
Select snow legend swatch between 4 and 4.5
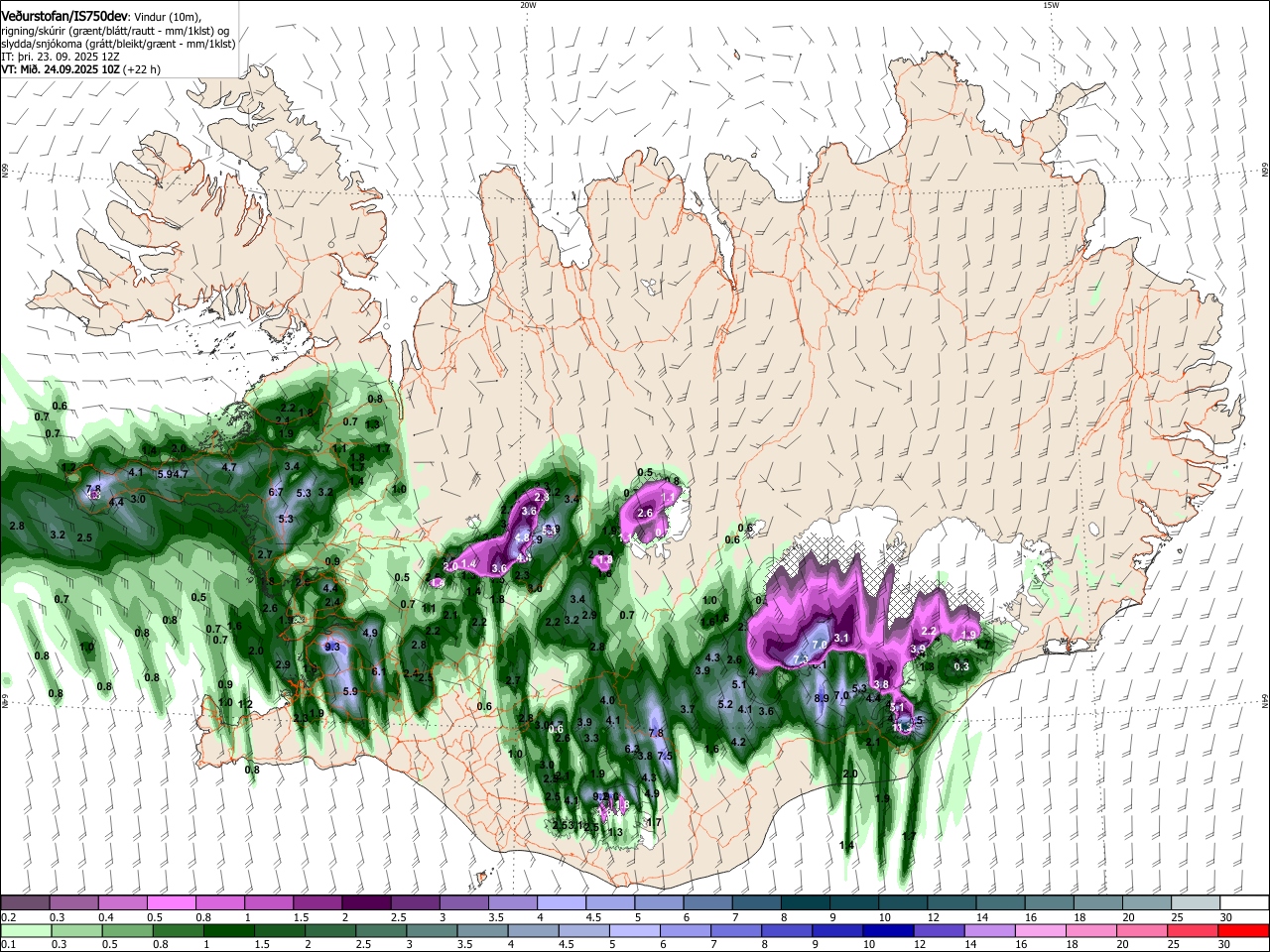(x=561, y=903)
